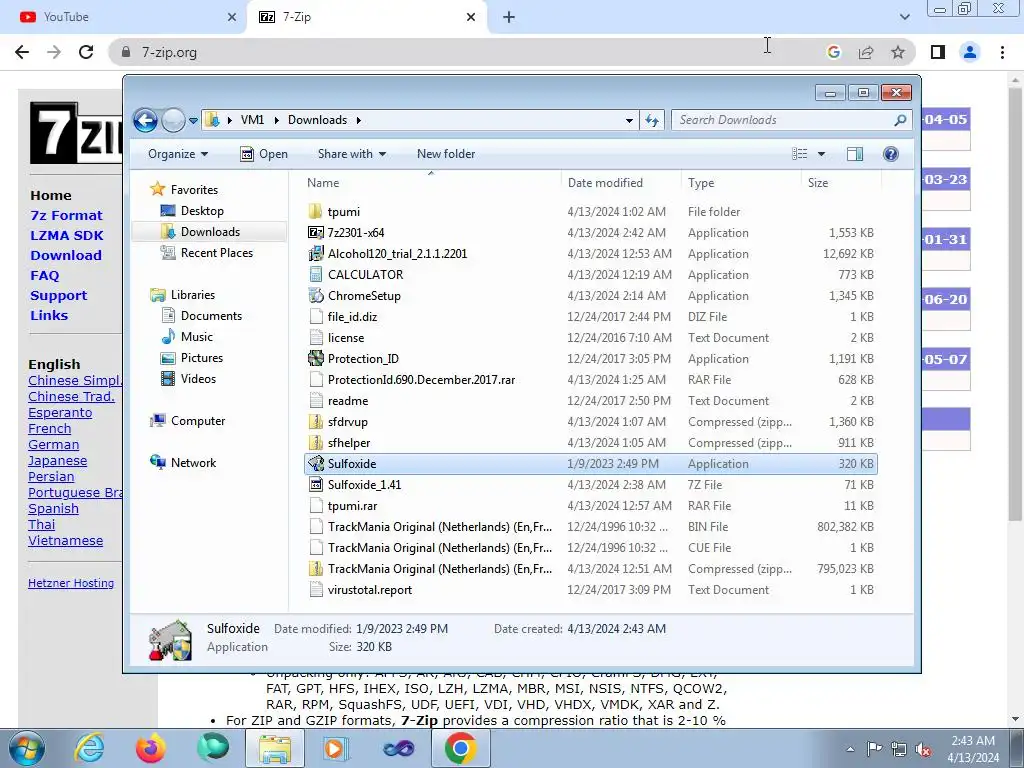Open Hetzner Hosting link

[x=71, y=583]
